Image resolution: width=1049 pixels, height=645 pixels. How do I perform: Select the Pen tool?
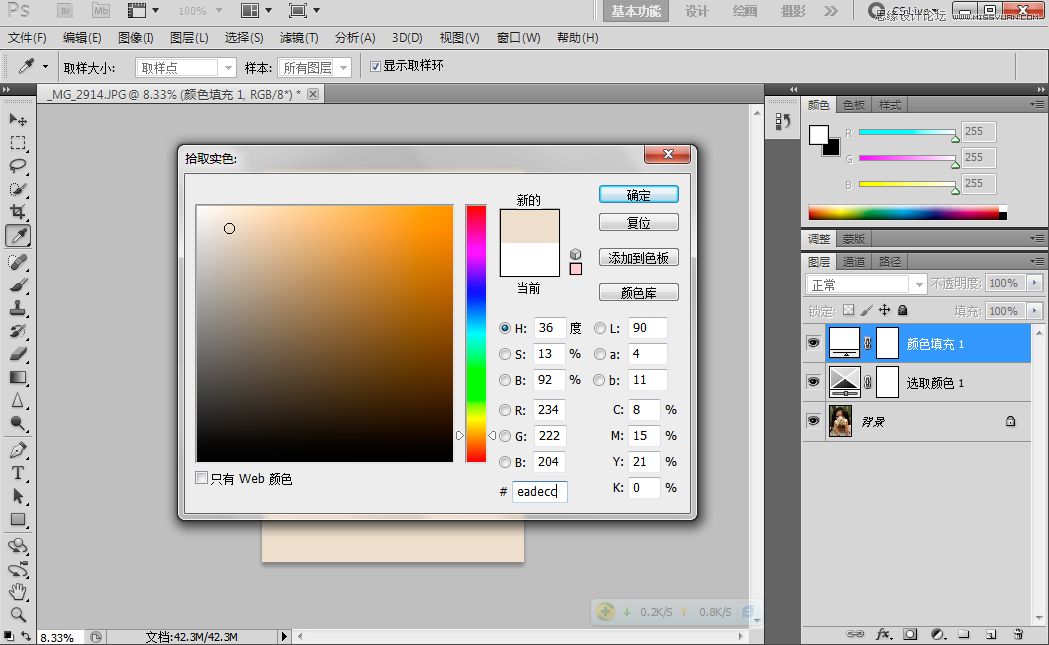tap(18, 450)
